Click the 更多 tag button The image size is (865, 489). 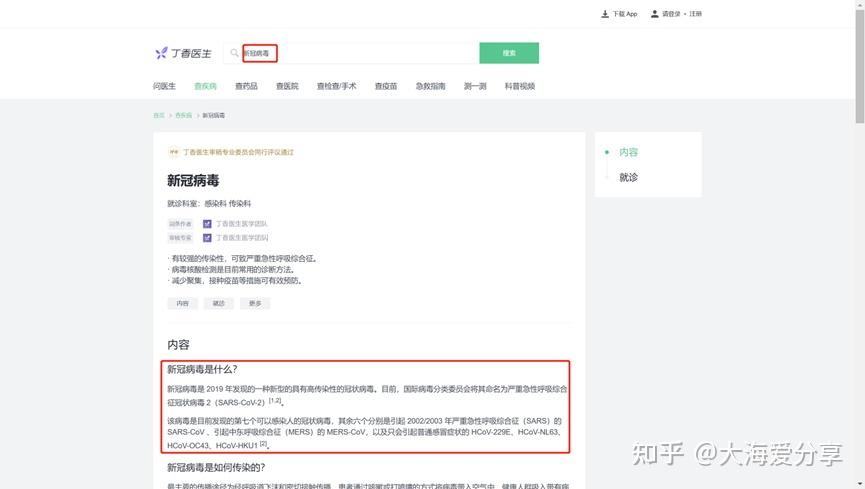pos(255,304)
